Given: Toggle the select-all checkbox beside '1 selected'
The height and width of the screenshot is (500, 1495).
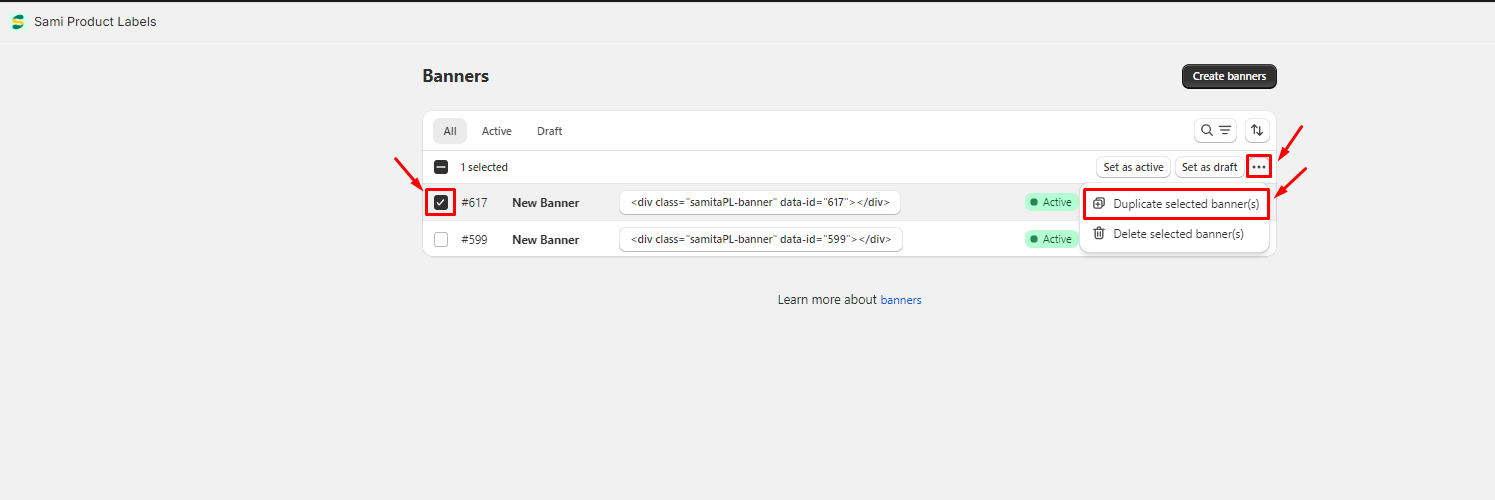Looking at the screenshot, I should 441,167.
